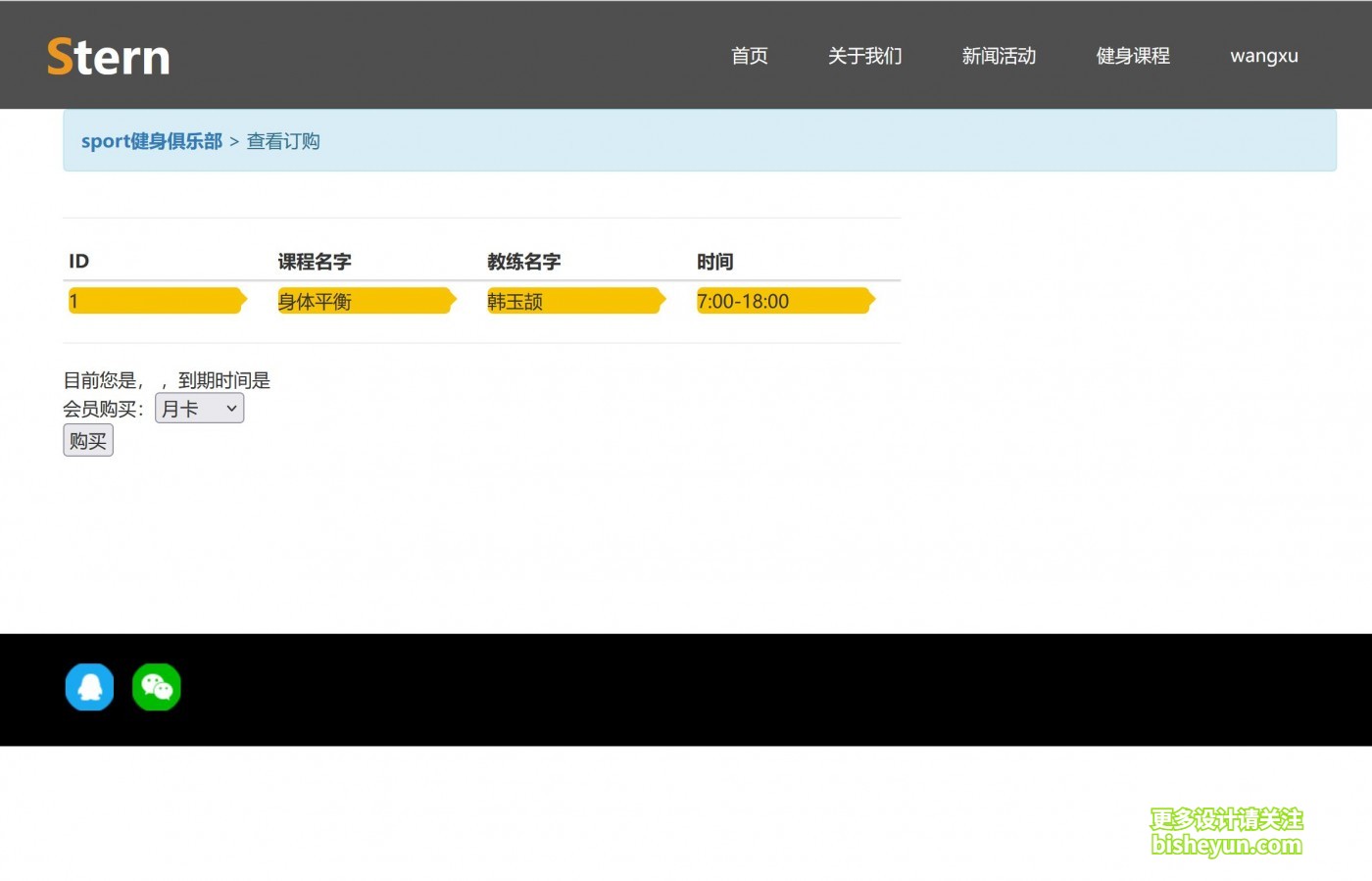Click the 时间 column header
Viewport: 1372px width, 881px height.
(x=714, y=262)
